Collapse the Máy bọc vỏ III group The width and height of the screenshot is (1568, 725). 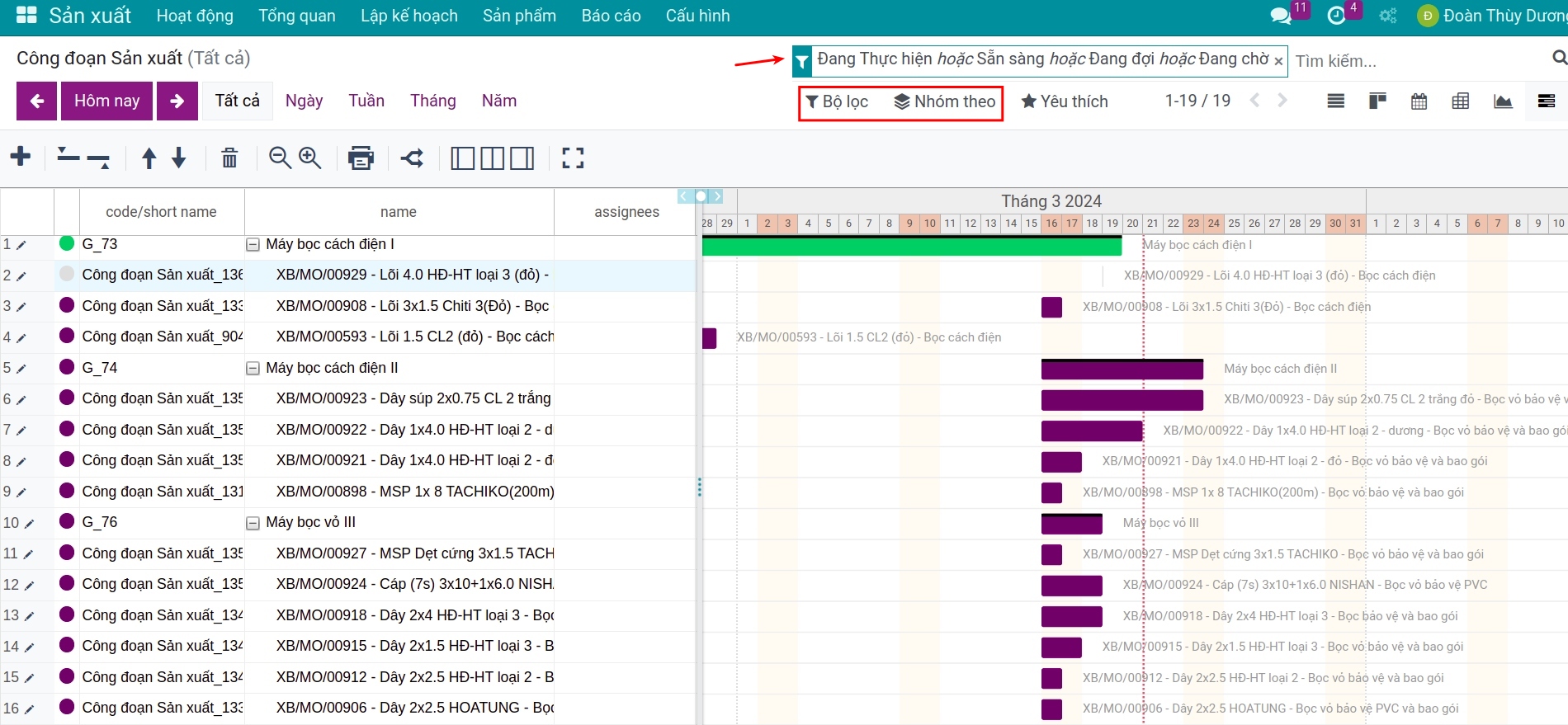[253, 523]
